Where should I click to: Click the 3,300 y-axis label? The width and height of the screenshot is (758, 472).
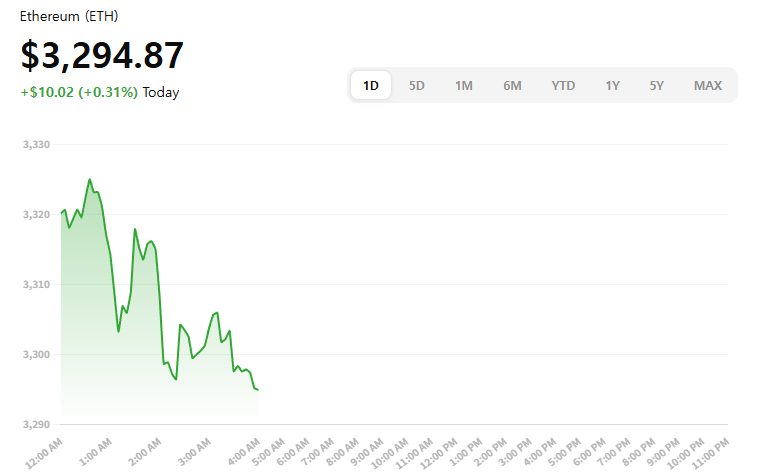36,355
